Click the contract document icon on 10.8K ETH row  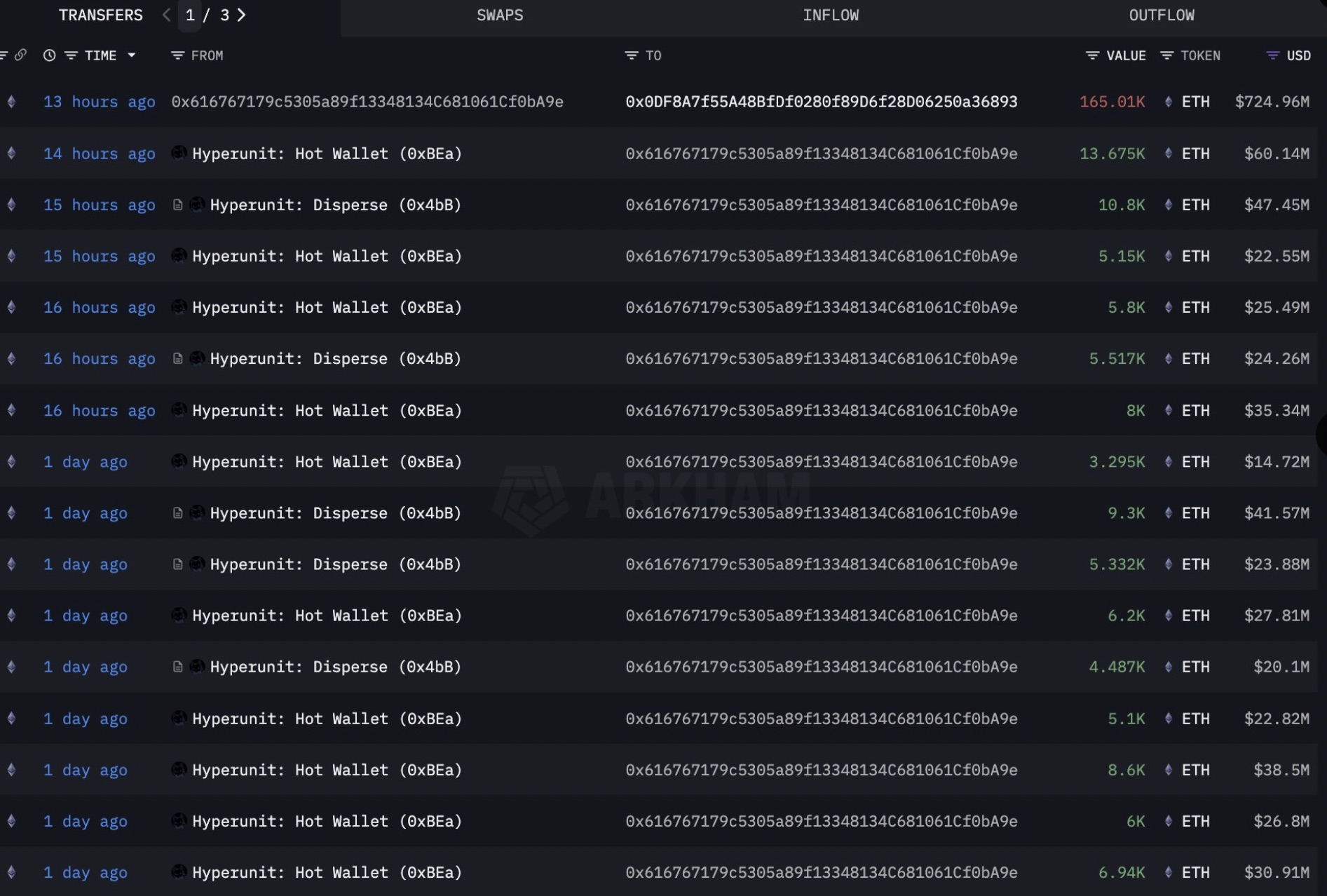[178, 205]
